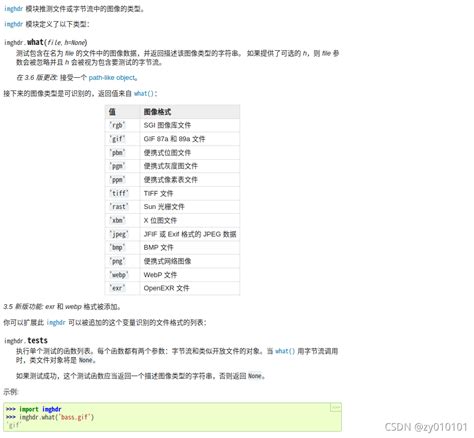Click the CSDN @zy010101 watermark
Screen dimensions: 474x438
click(426, 427)
